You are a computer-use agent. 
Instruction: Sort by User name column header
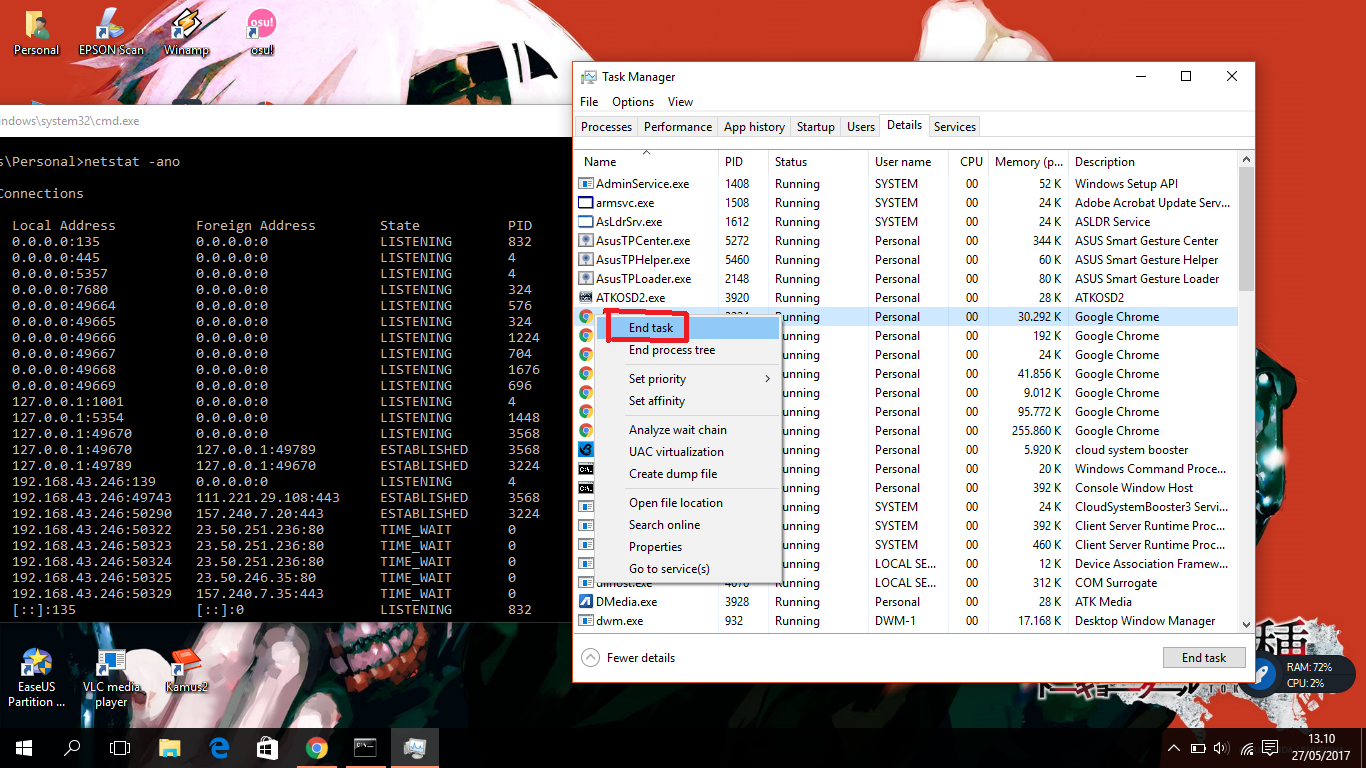tap(910, 161)
